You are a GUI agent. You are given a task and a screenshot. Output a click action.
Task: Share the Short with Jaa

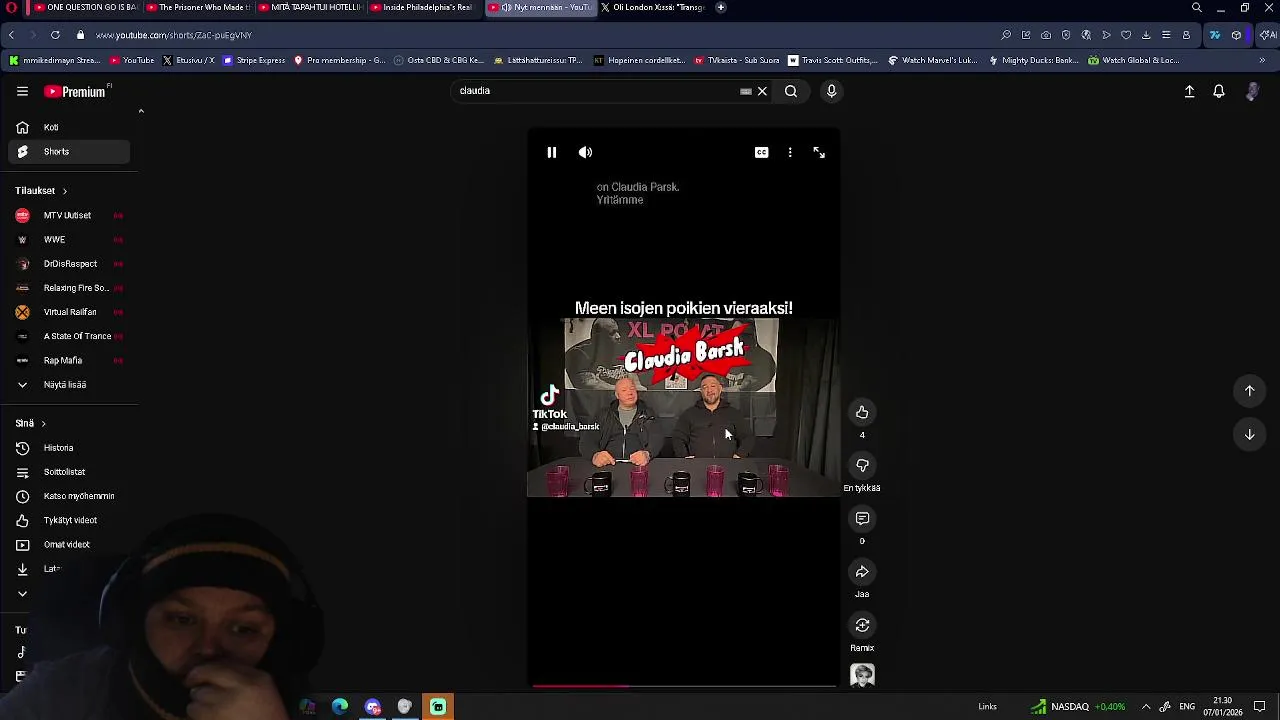coord(862,571)
